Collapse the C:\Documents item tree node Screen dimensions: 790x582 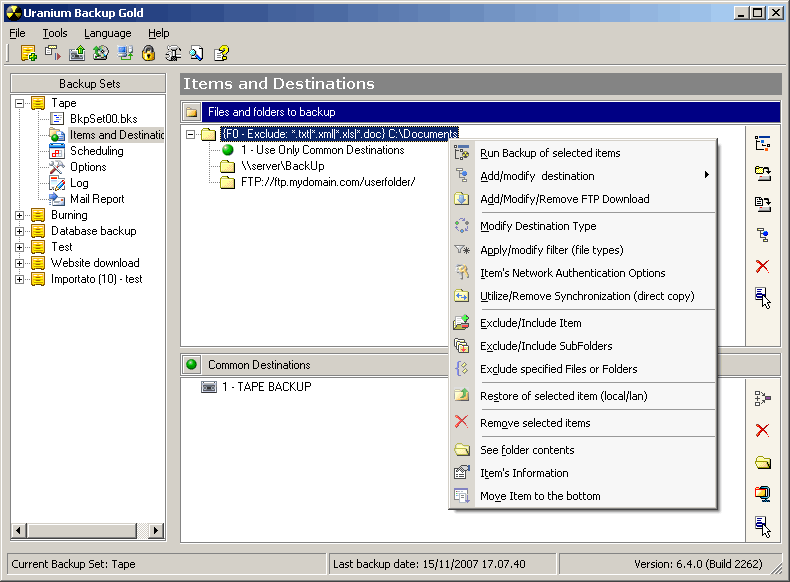[x=190, y=134]
